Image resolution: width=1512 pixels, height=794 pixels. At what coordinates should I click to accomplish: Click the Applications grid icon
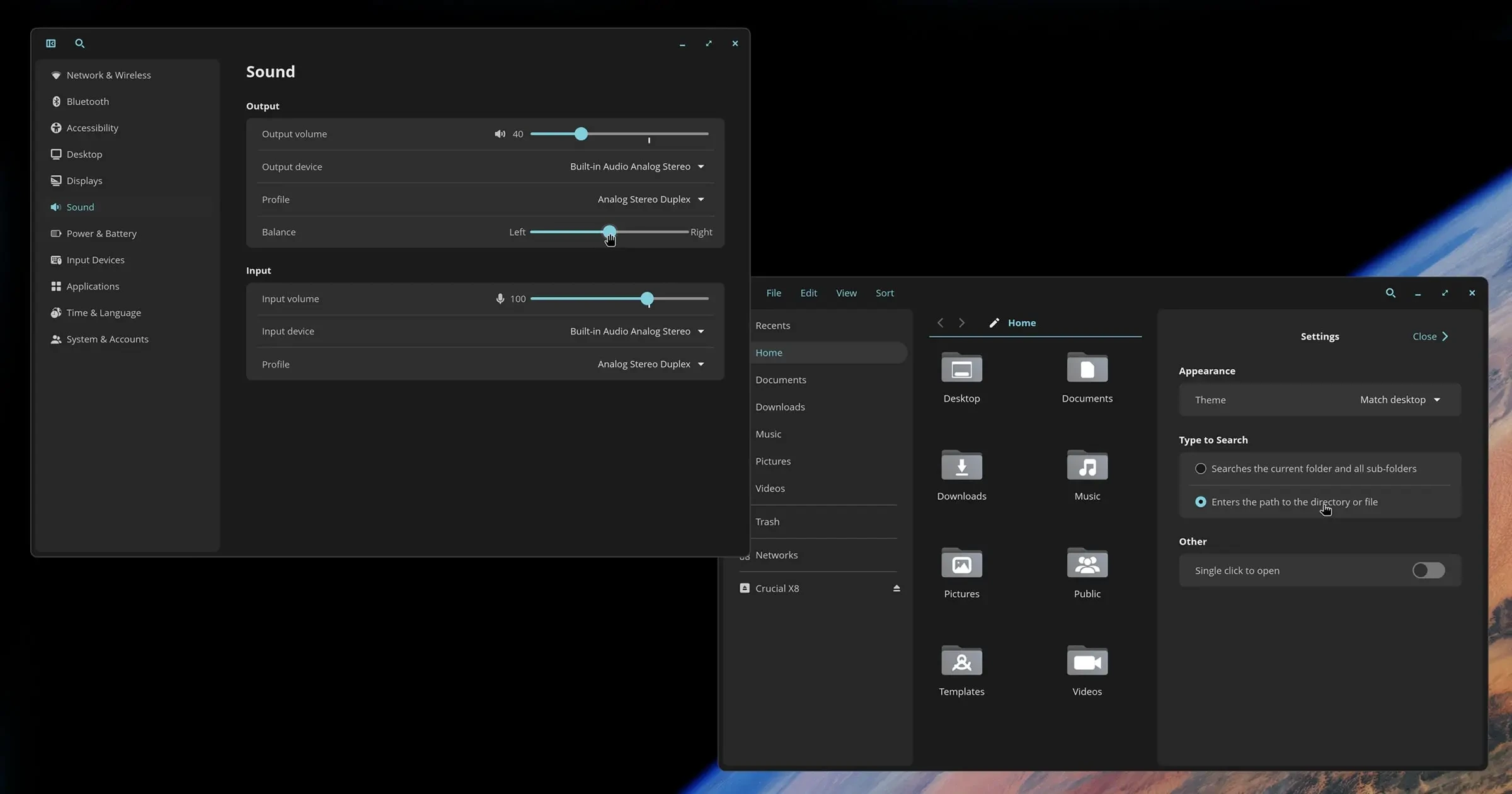click(56, 287)
